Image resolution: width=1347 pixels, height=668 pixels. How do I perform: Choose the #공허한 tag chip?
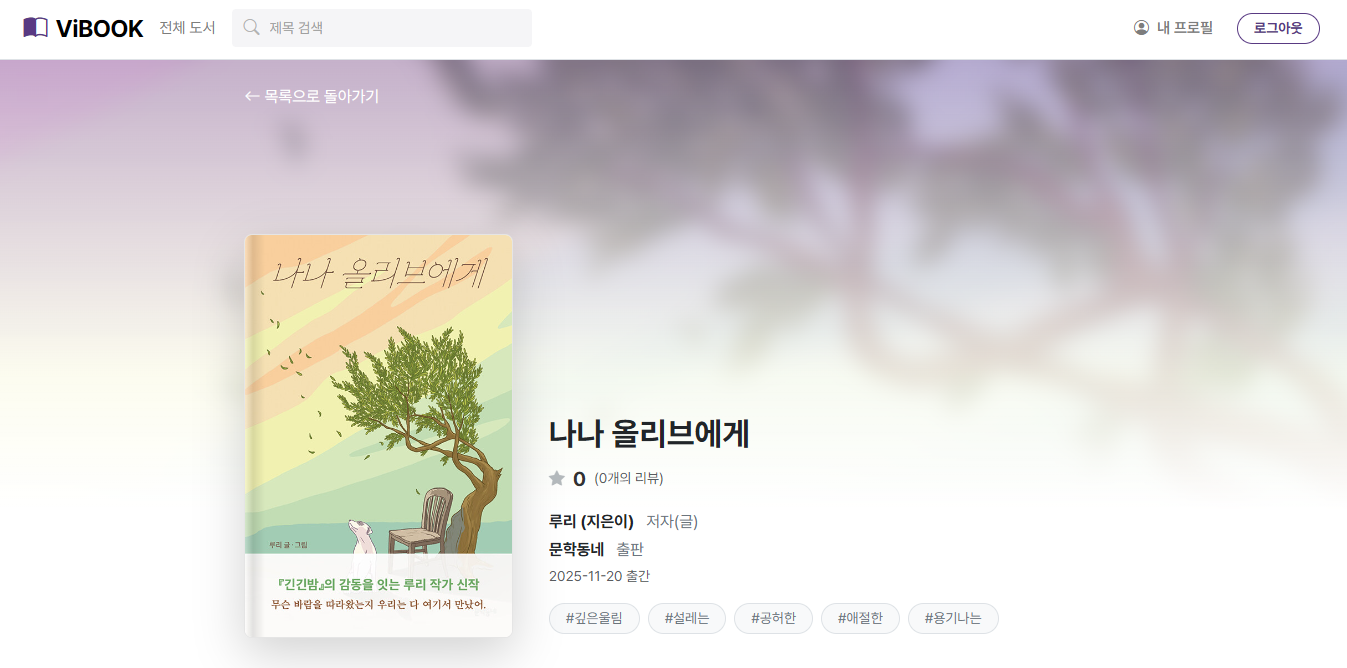pyautogui.click(x=773, y=619)
